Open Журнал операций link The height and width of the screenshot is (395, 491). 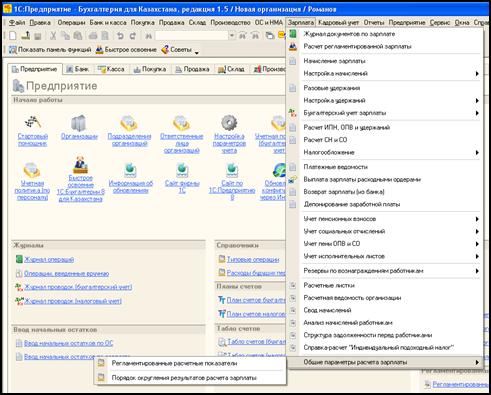[49, 259]
